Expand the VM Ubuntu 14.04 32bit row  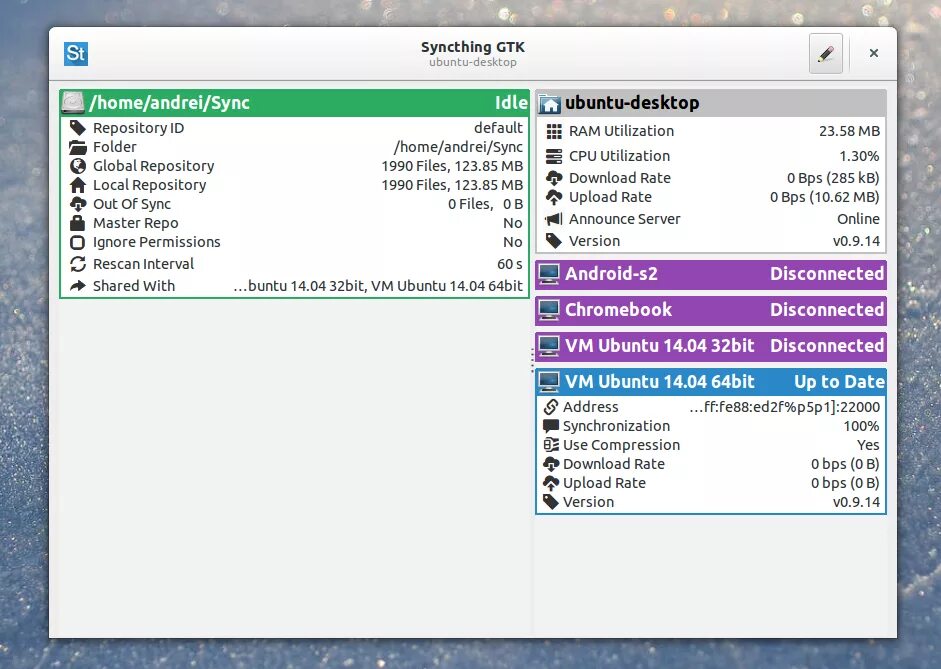[x=711, y=346]
